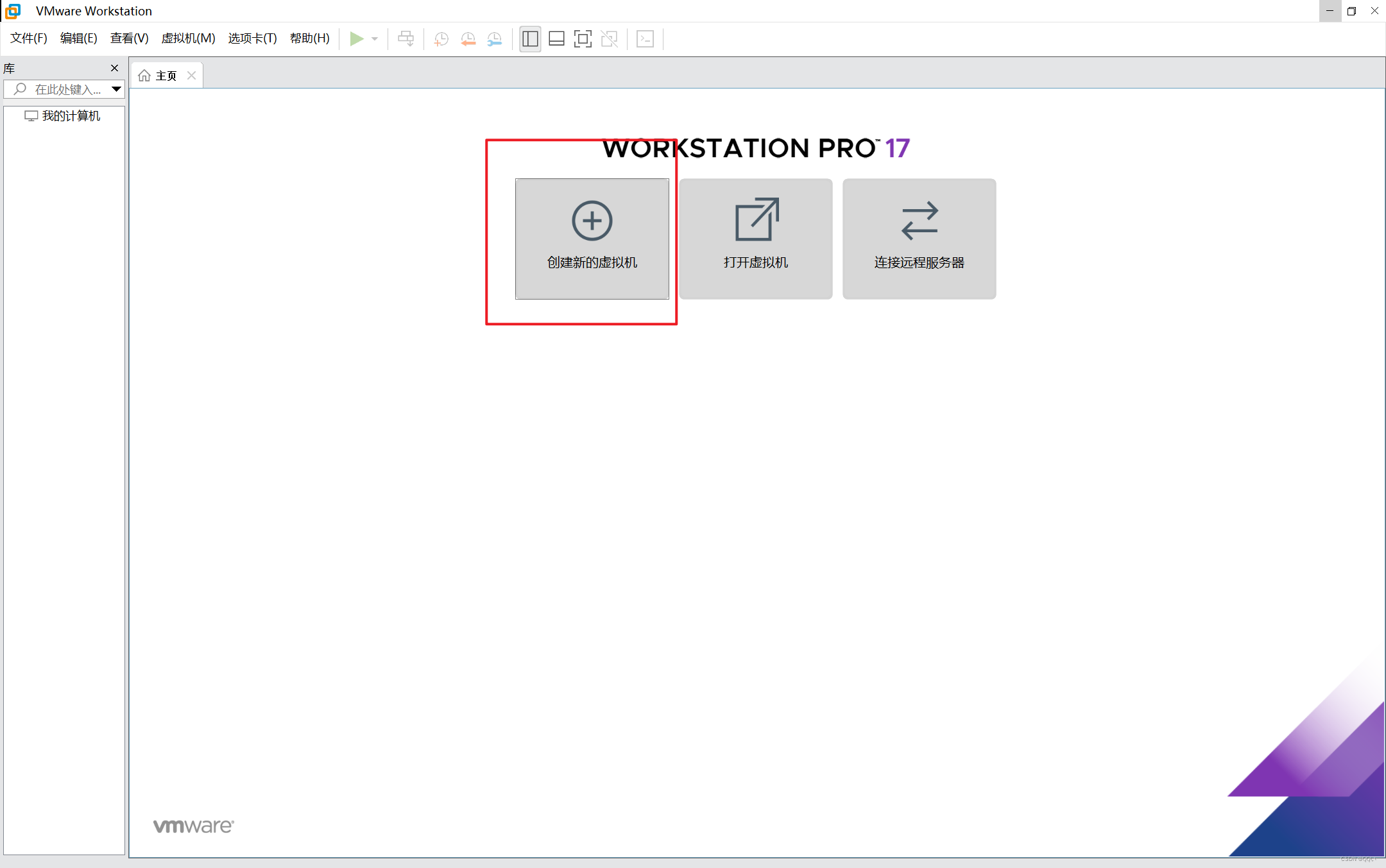Close the 库 library panel

point(115,68)
